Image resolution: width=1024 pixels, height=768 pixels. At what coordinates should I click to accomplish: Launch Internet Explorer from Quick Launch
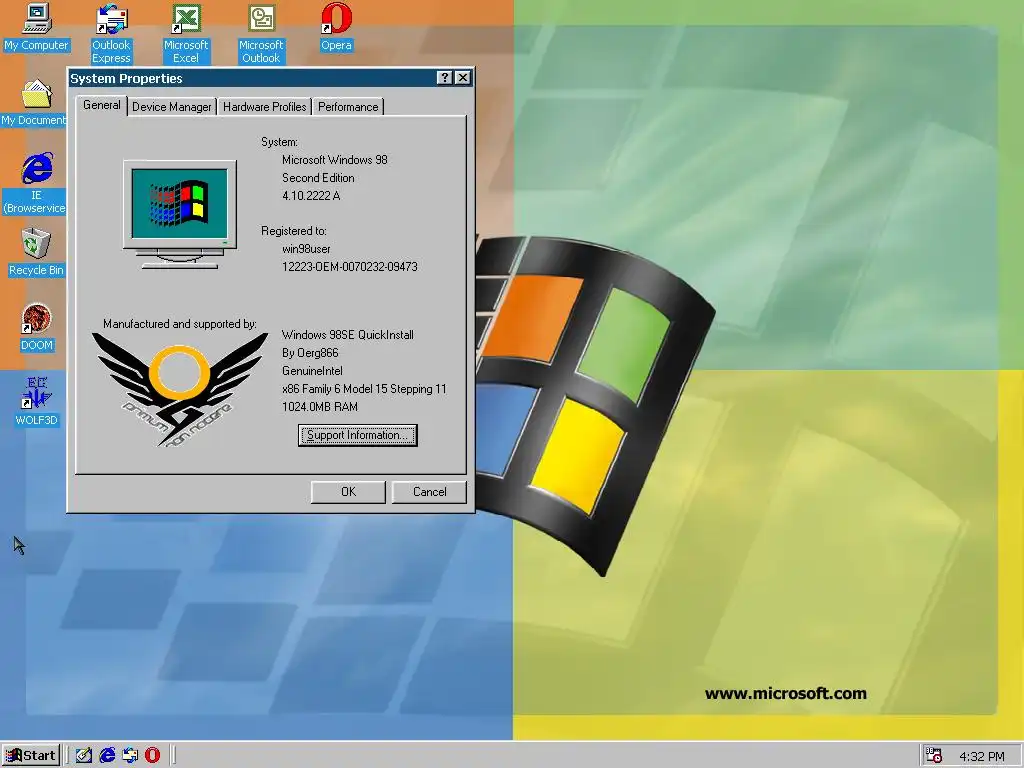pyautogui.click(x=107, y=755)
